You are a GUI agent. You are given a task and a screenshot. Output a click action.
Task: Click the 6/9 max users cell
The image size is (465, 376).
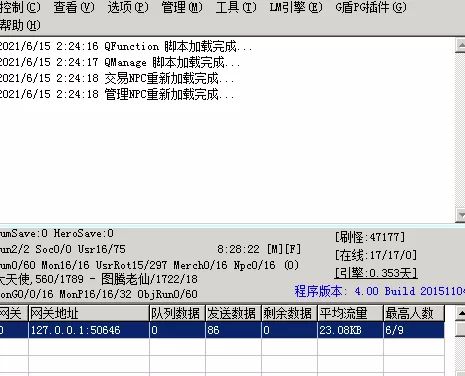414,330
